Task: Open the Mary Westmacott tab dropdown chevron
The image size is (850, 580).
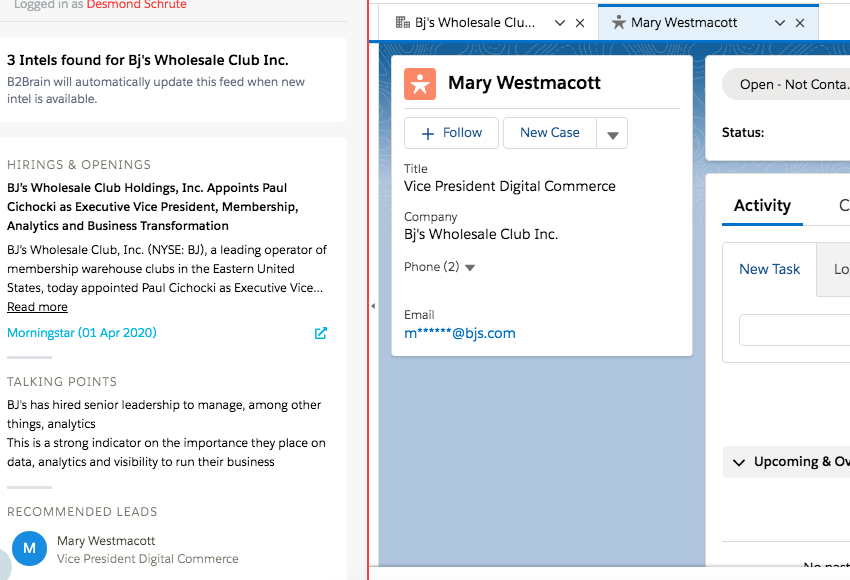Action: click(x=780, y=23)
